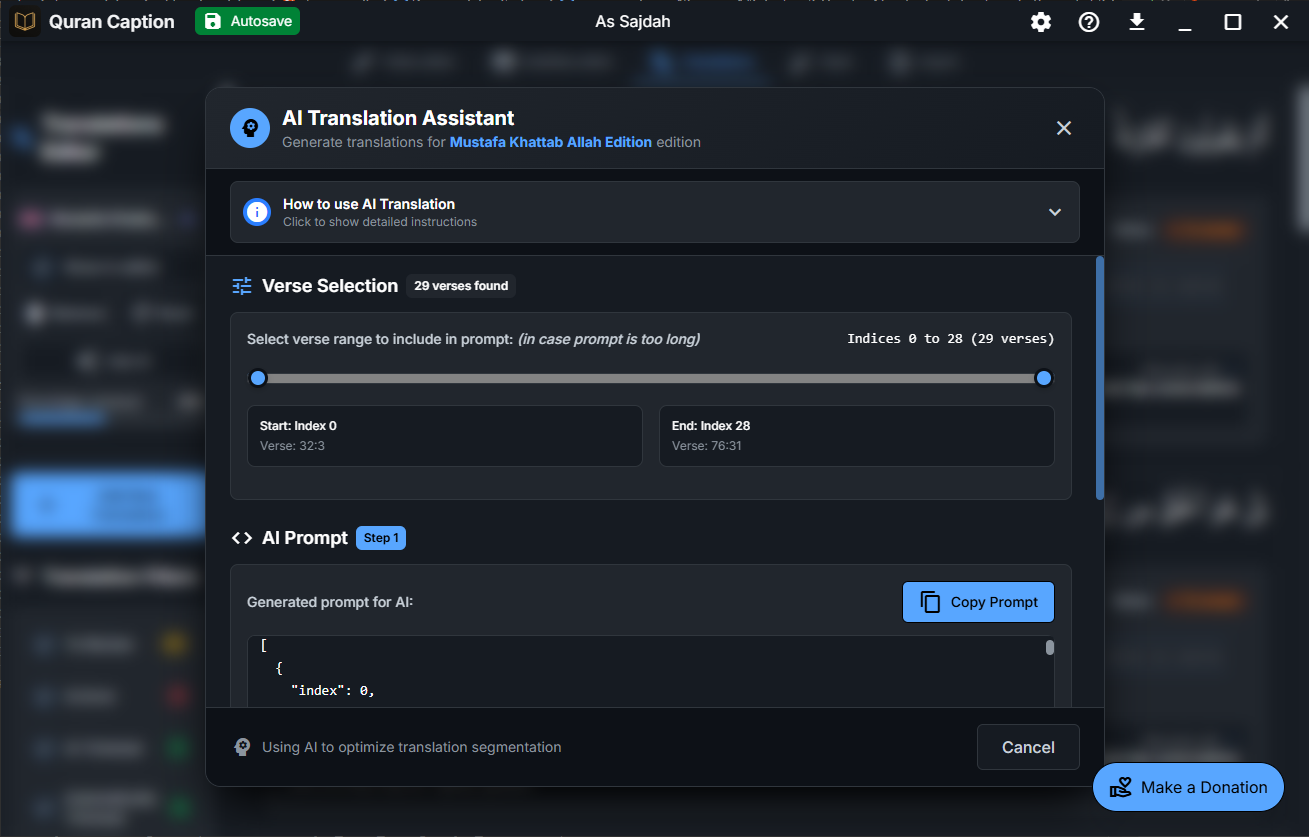The width and height of the screenshot is (1309, 837).
Task: Click the range slider start handle
Action: click(x=258, y=378)
